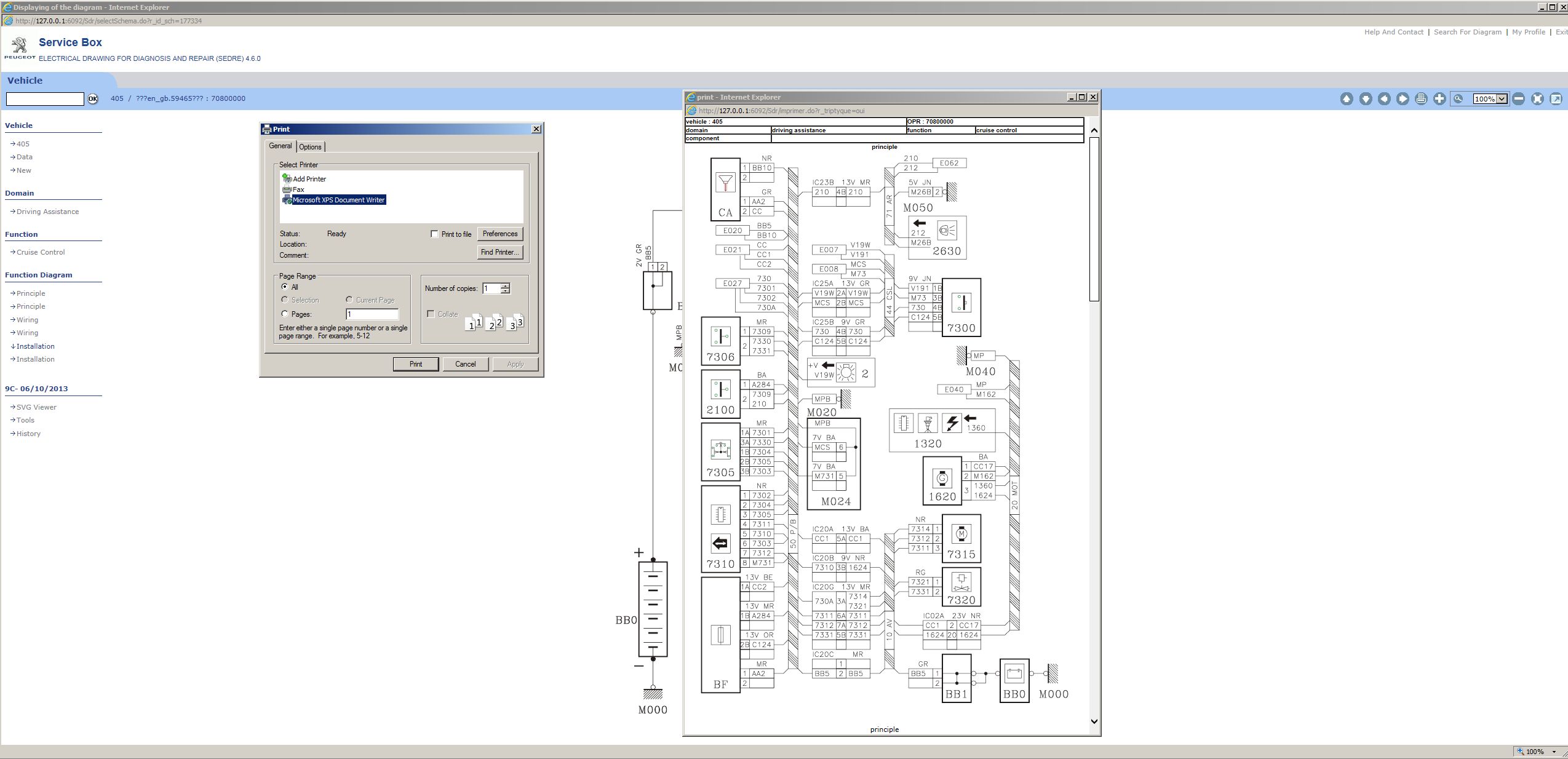
Task: Increase the number of copies spinner
Action: click(x=505, y=285)
